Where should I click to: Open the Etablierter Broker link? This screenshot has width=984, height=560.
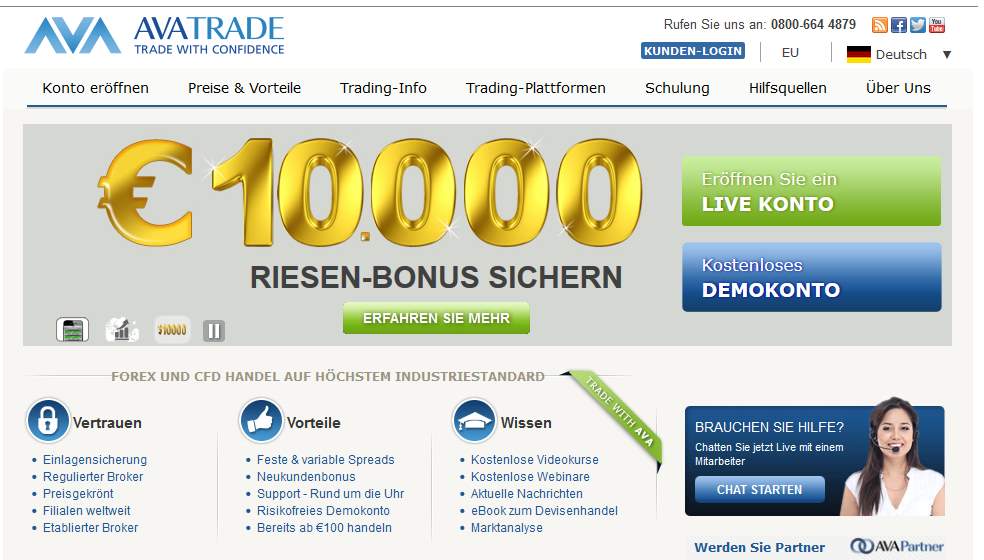[x=90, y=527]
